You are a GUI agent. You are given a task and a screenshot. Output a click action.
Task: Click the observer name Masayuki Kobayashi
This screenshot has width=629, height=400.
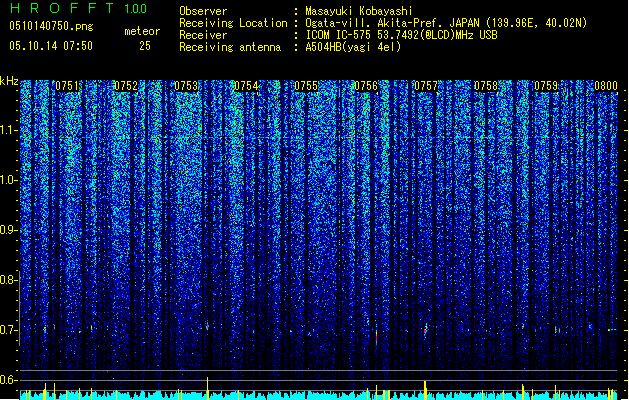click(359, 11)
